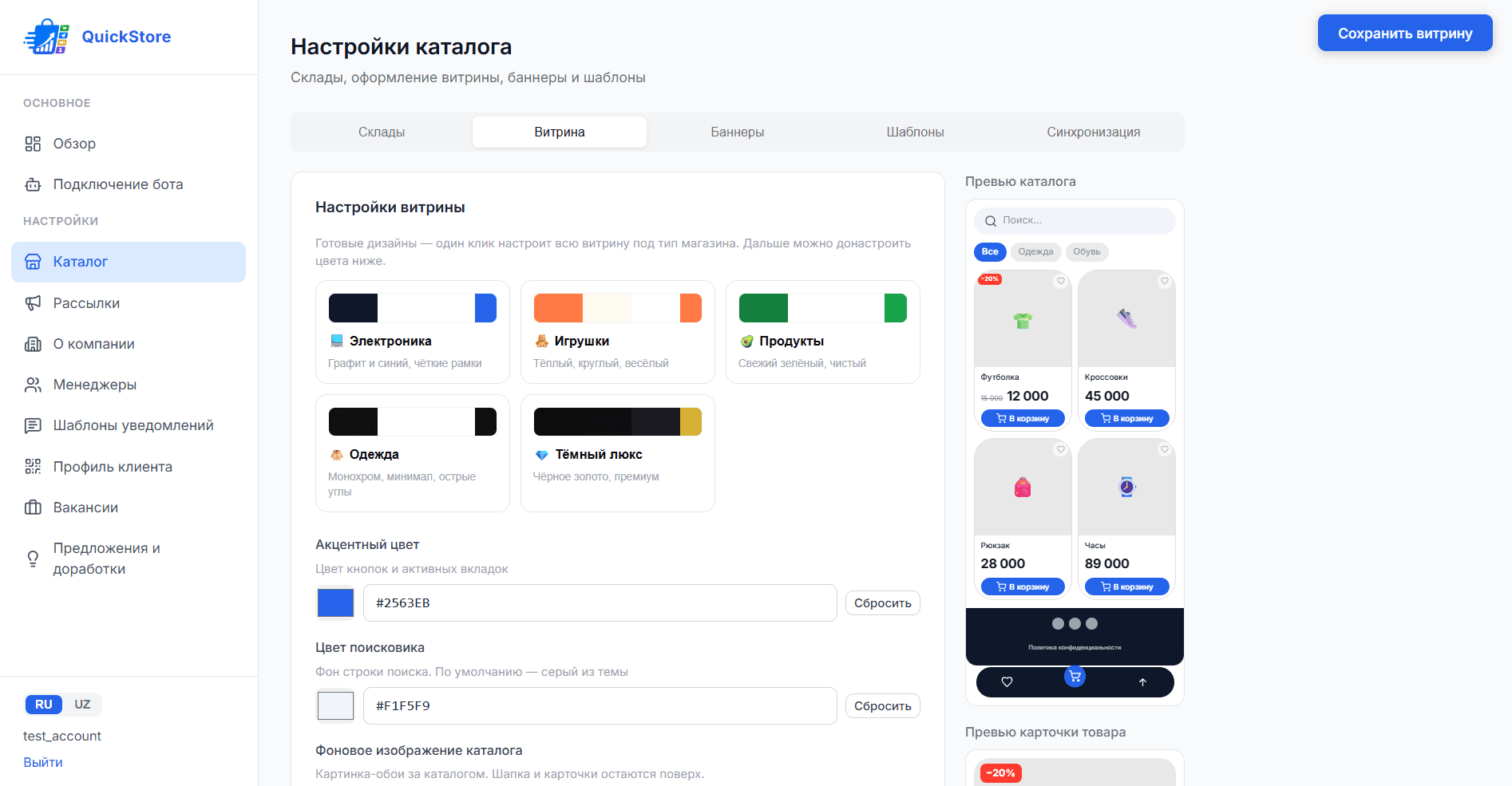Viewport: 1512px width, 786px height.
Task: Click the #F1F5F9 search color field
Action: [x=600, y=706]
